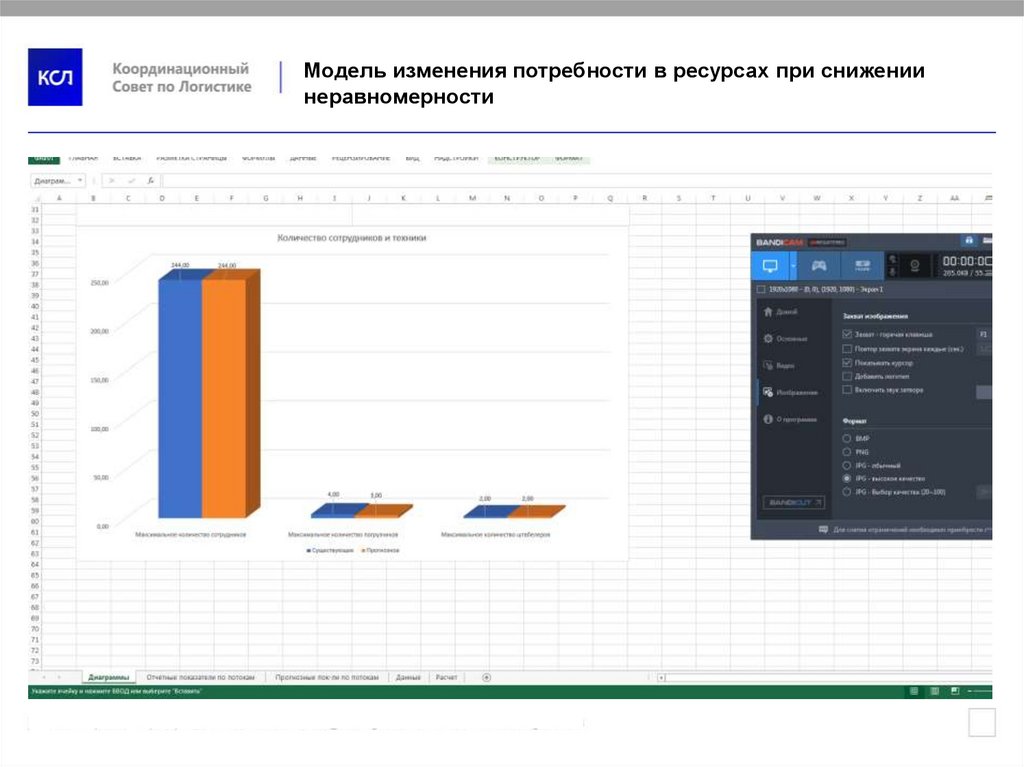Switch to page layout view in status bar
1024x767 pixels.
(x=934, y=691)
